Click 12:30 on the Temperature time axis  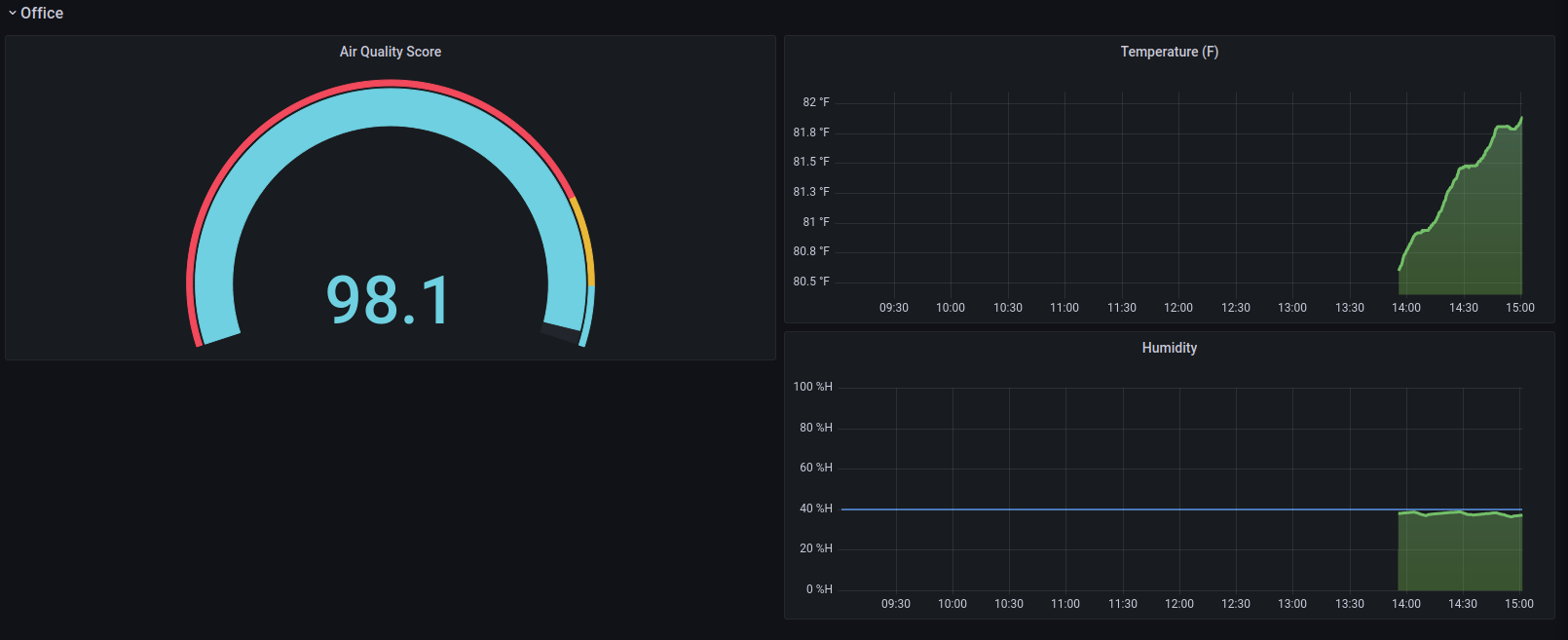click(x=1236, y=308)
